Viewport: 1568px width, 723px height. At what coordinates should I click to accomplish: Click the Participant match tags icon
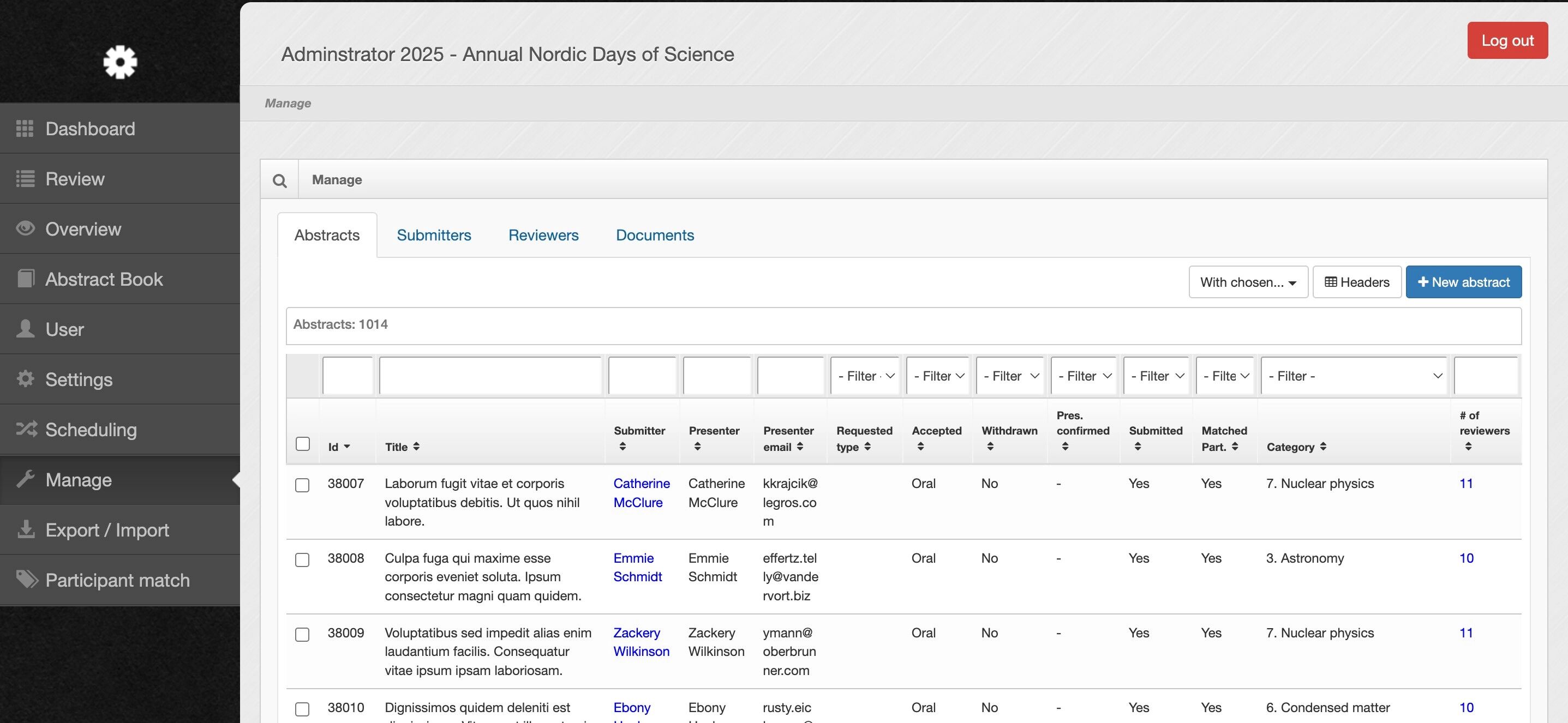(26, 580)
